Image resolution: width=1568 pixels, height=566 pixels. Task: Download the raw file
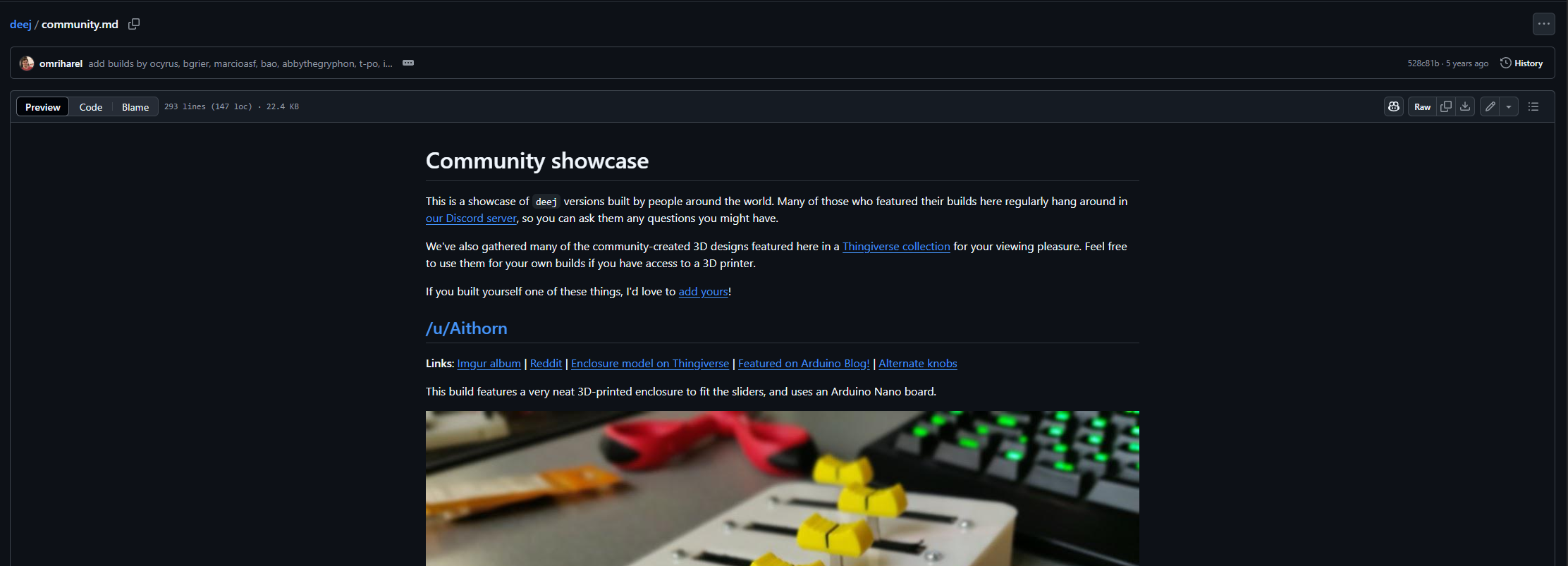pyautogui.click(x=1465, y=106)
